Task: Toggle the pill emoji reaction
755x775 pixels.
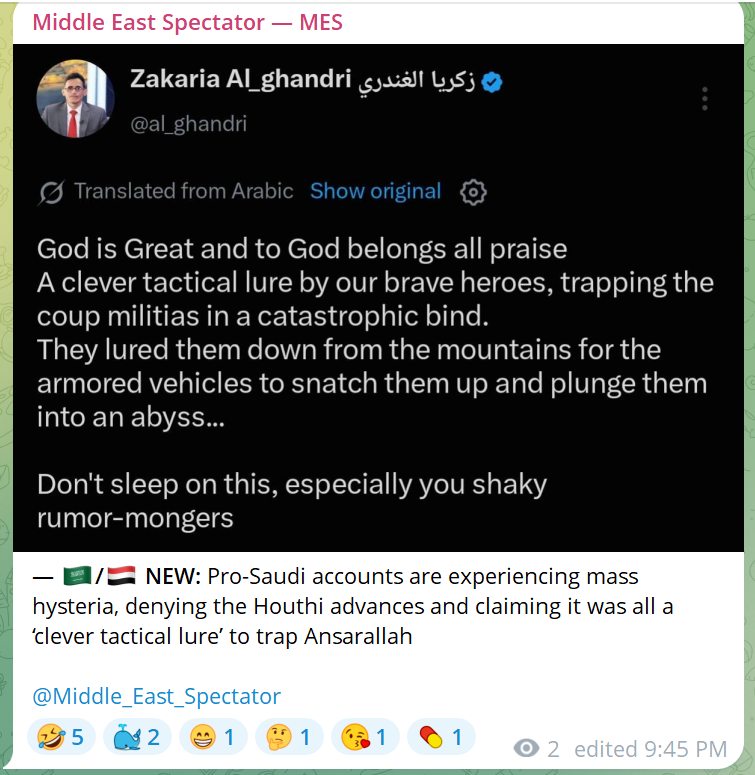Action: coord(441,737)
